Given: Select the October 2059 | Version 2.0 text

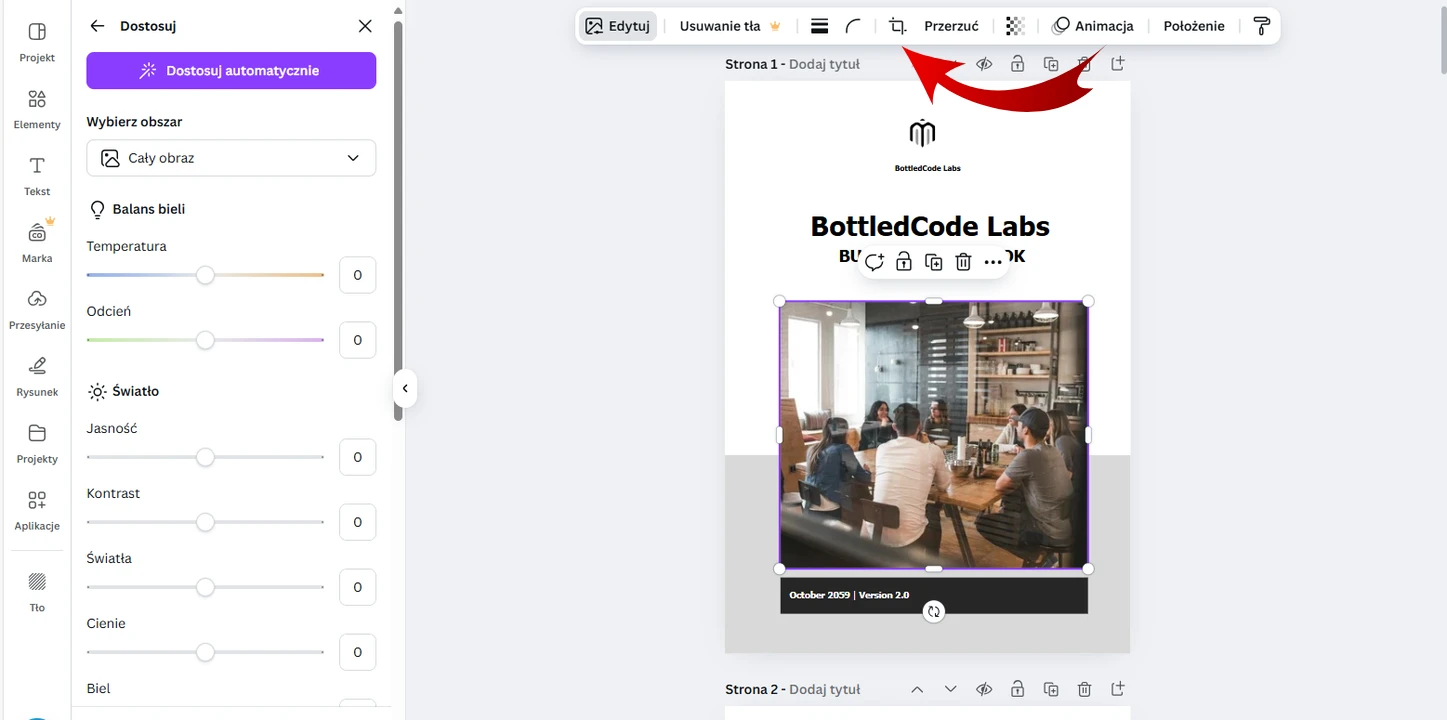Looking at the screenshot, I should tap(849, 595).
